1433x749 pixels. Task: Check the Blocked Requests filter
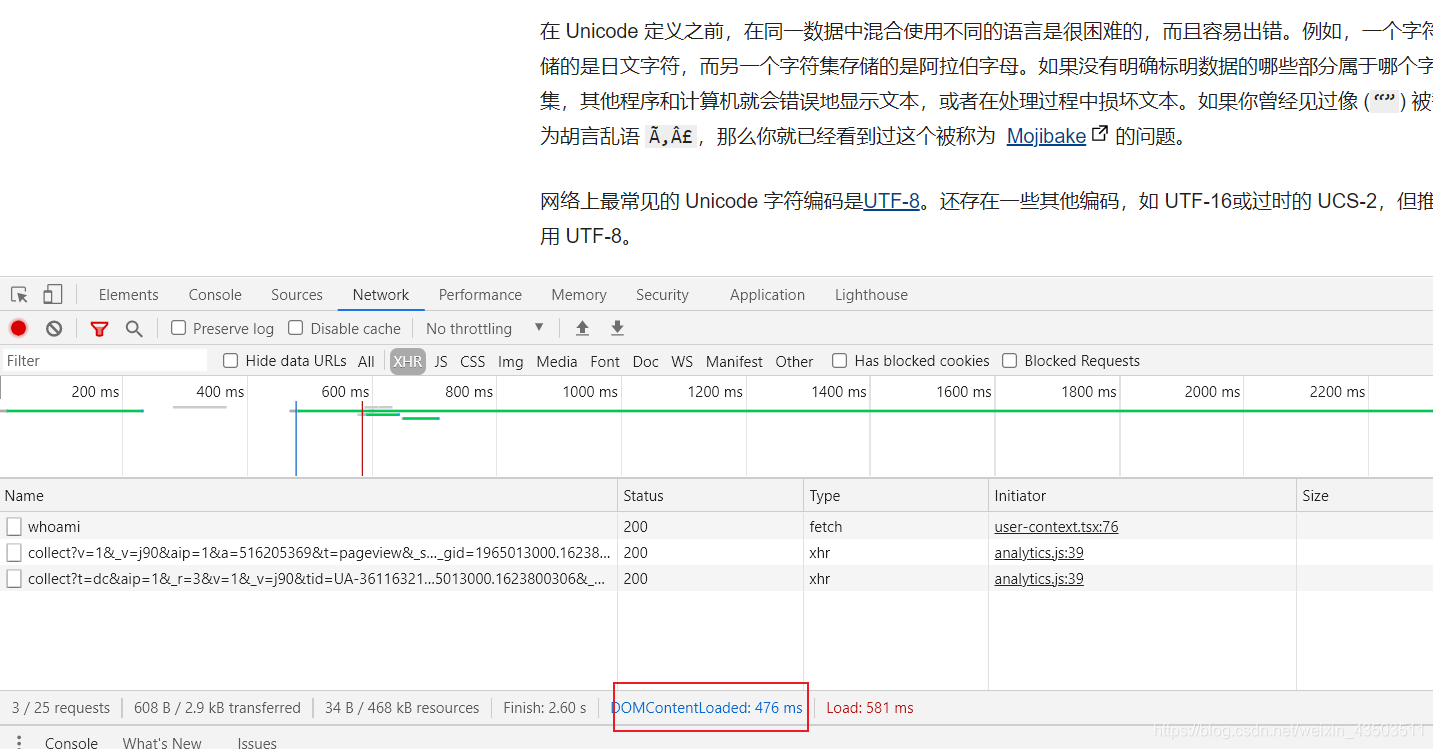point(1010,361)
